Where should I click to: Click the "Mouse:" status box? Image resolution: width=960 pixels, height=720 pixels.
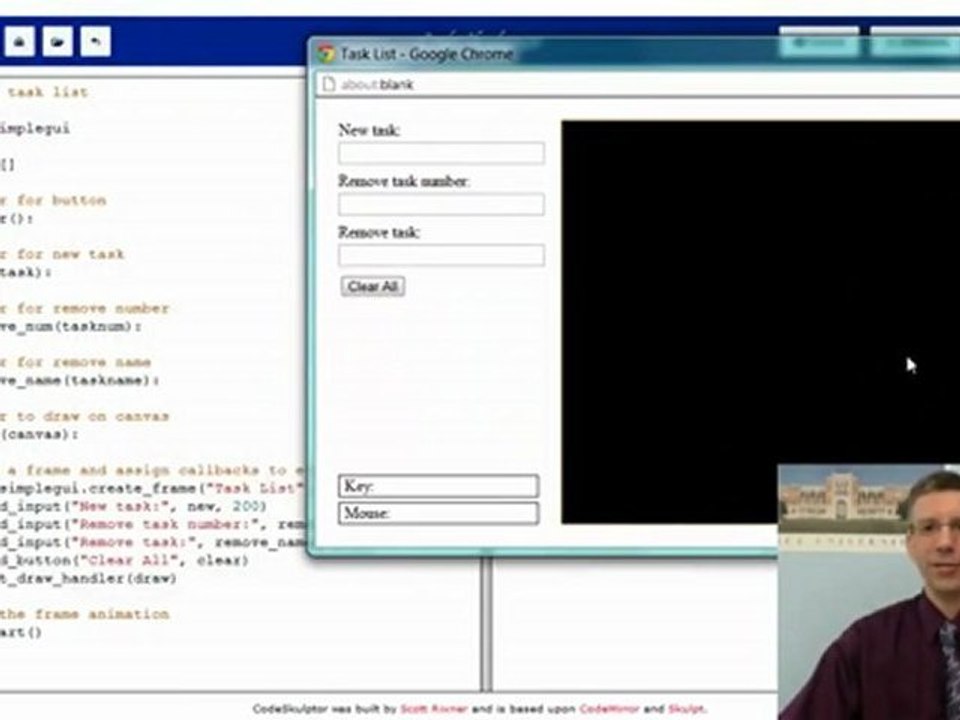point(438,513)
